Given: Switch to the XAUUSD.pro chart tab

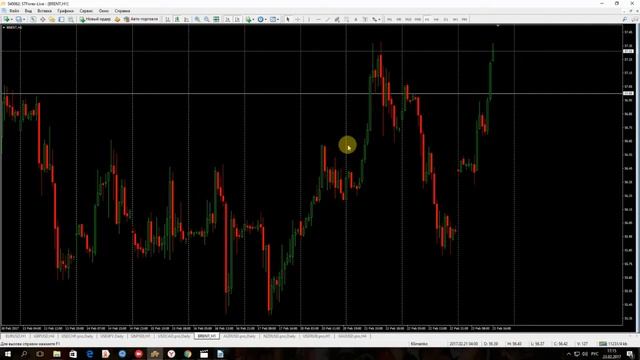Looking at the screenshot, I should pyautogui.click(x=352, y=336).
